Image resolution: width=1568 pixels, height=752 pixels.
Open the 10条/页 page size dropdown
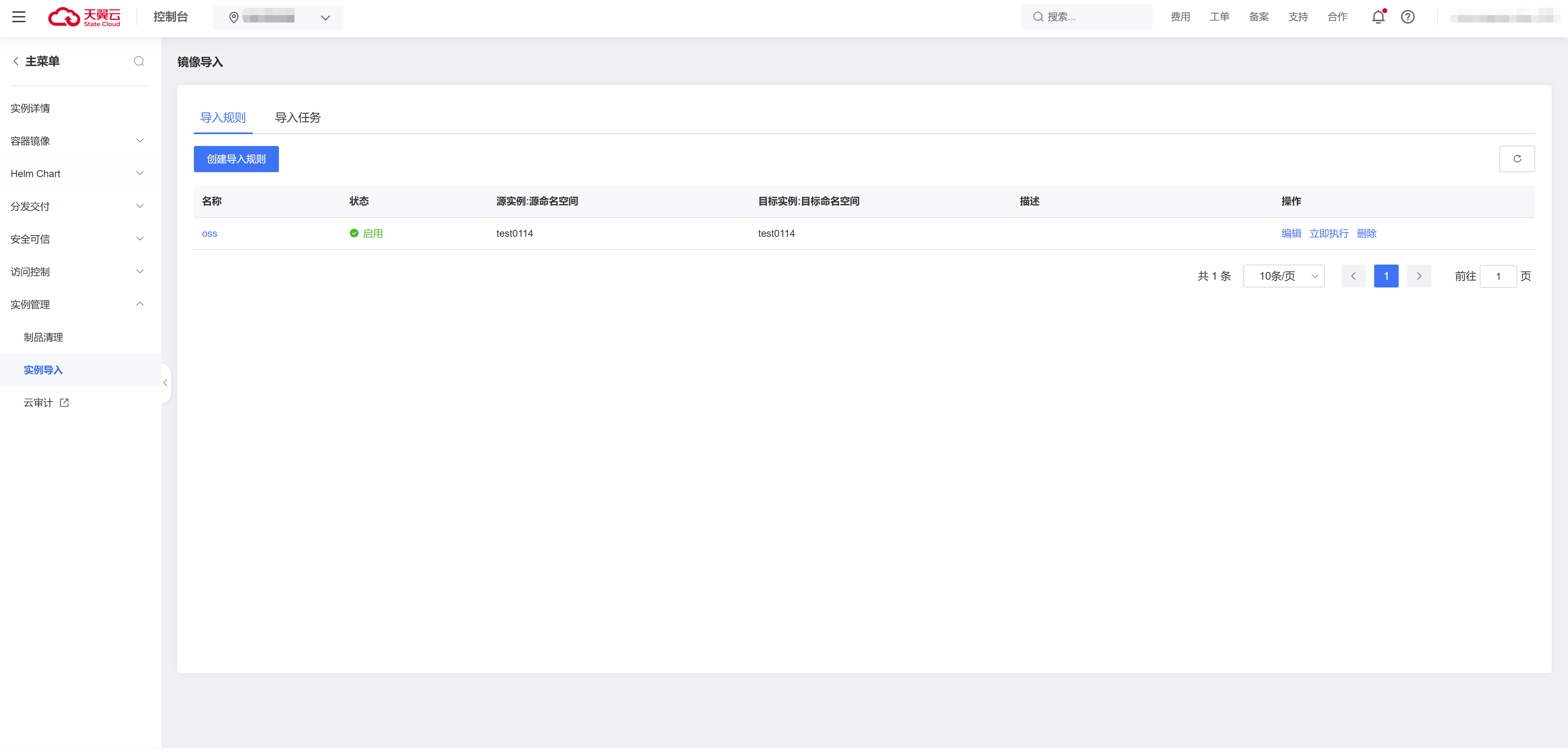point(1283,276)
